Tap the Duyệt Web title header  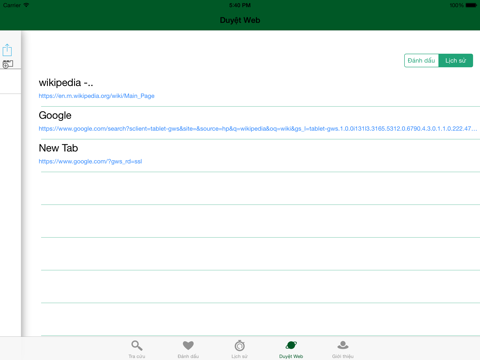pyautogui.click(x=240, y=20)
